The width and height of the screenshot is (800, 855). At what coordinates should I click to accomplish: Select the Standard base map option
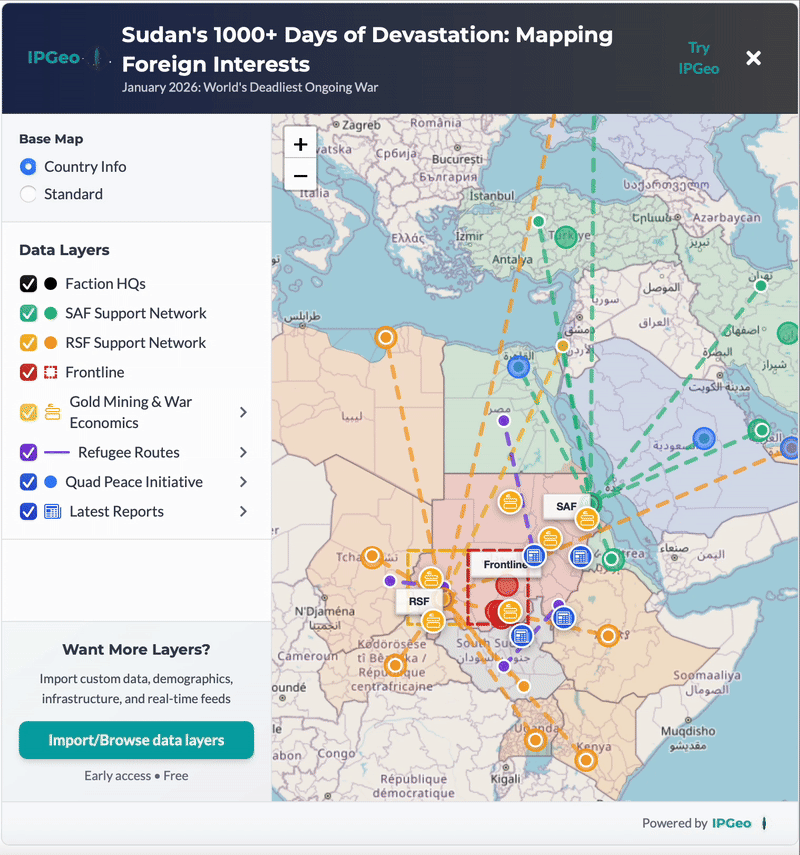[28, 194]
